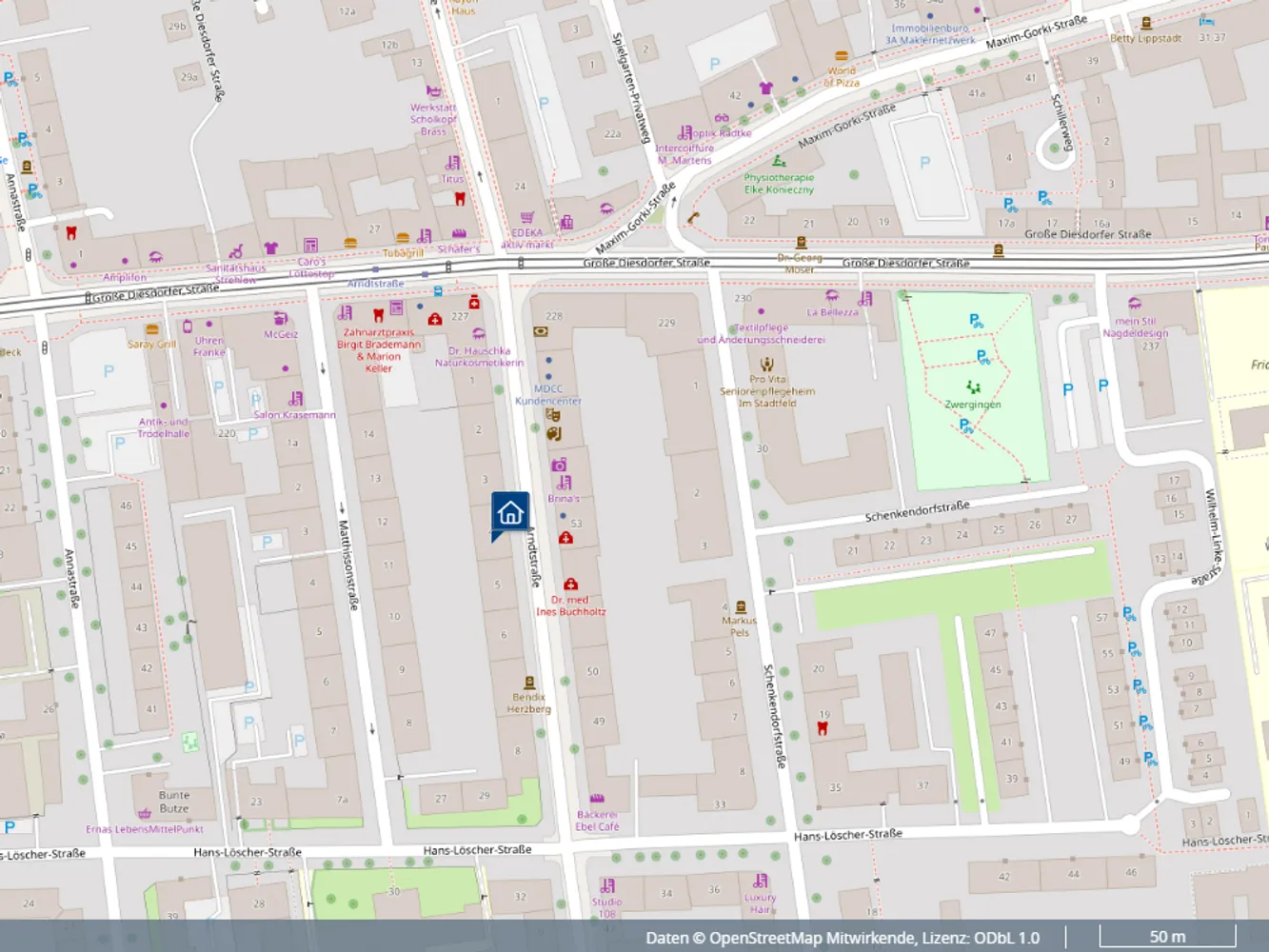Click the World of Pizza fast-food icon

point(841,56)
